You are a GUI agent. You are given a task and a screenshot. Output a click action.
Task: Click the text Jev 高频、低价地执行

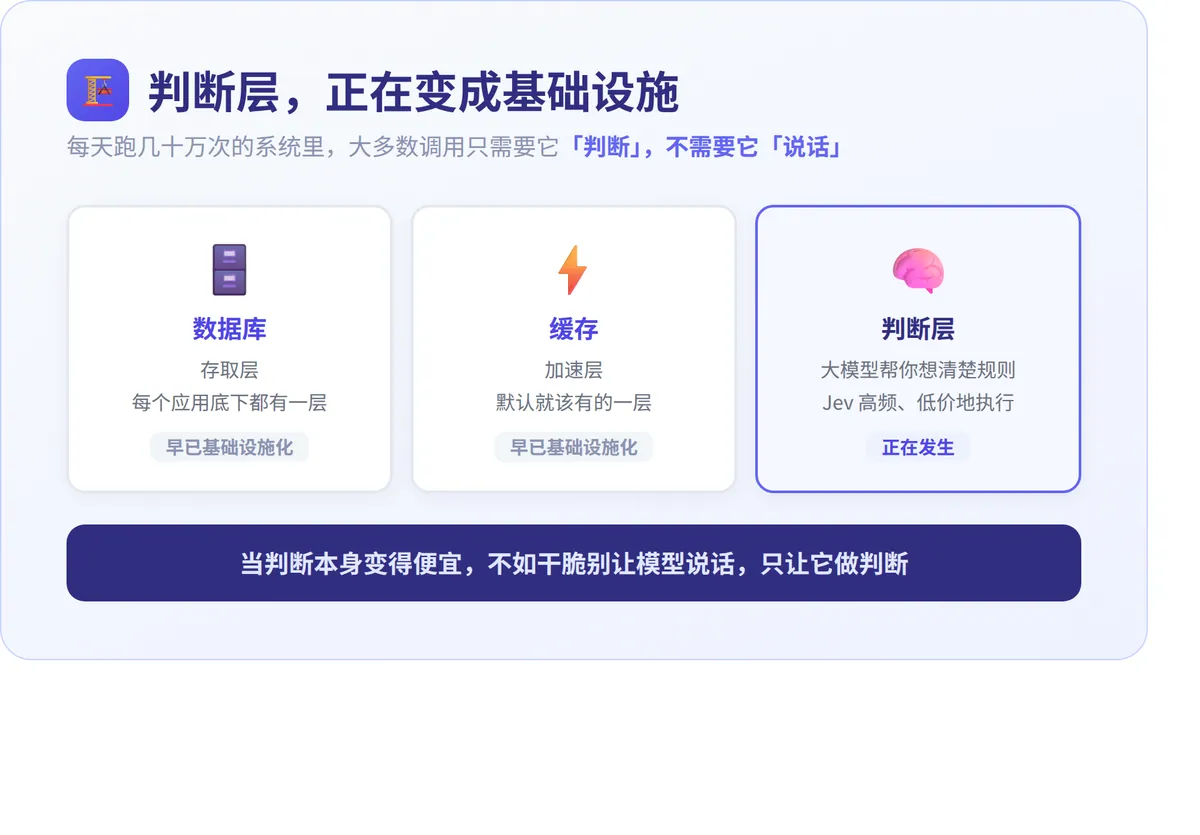click(918, 403)
